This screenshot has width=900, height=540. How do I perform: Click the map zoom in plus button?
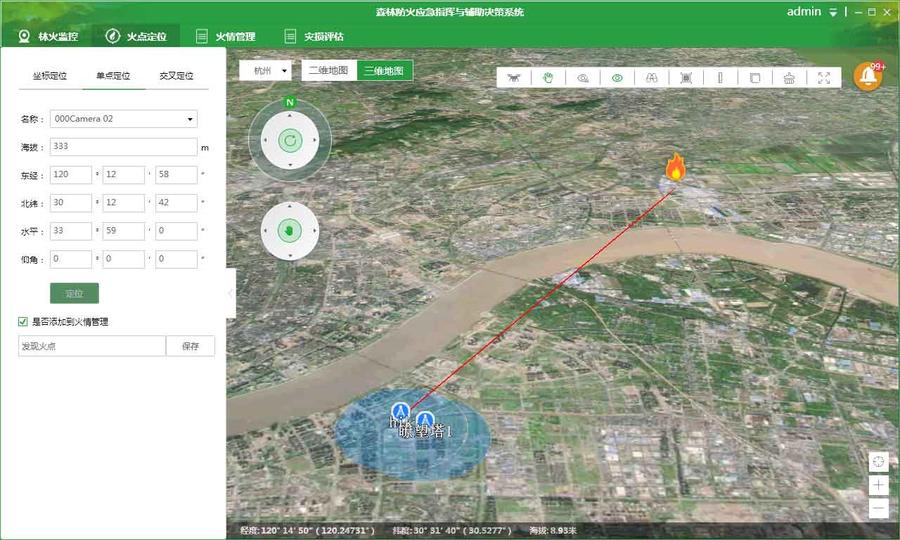coord(878,485)
